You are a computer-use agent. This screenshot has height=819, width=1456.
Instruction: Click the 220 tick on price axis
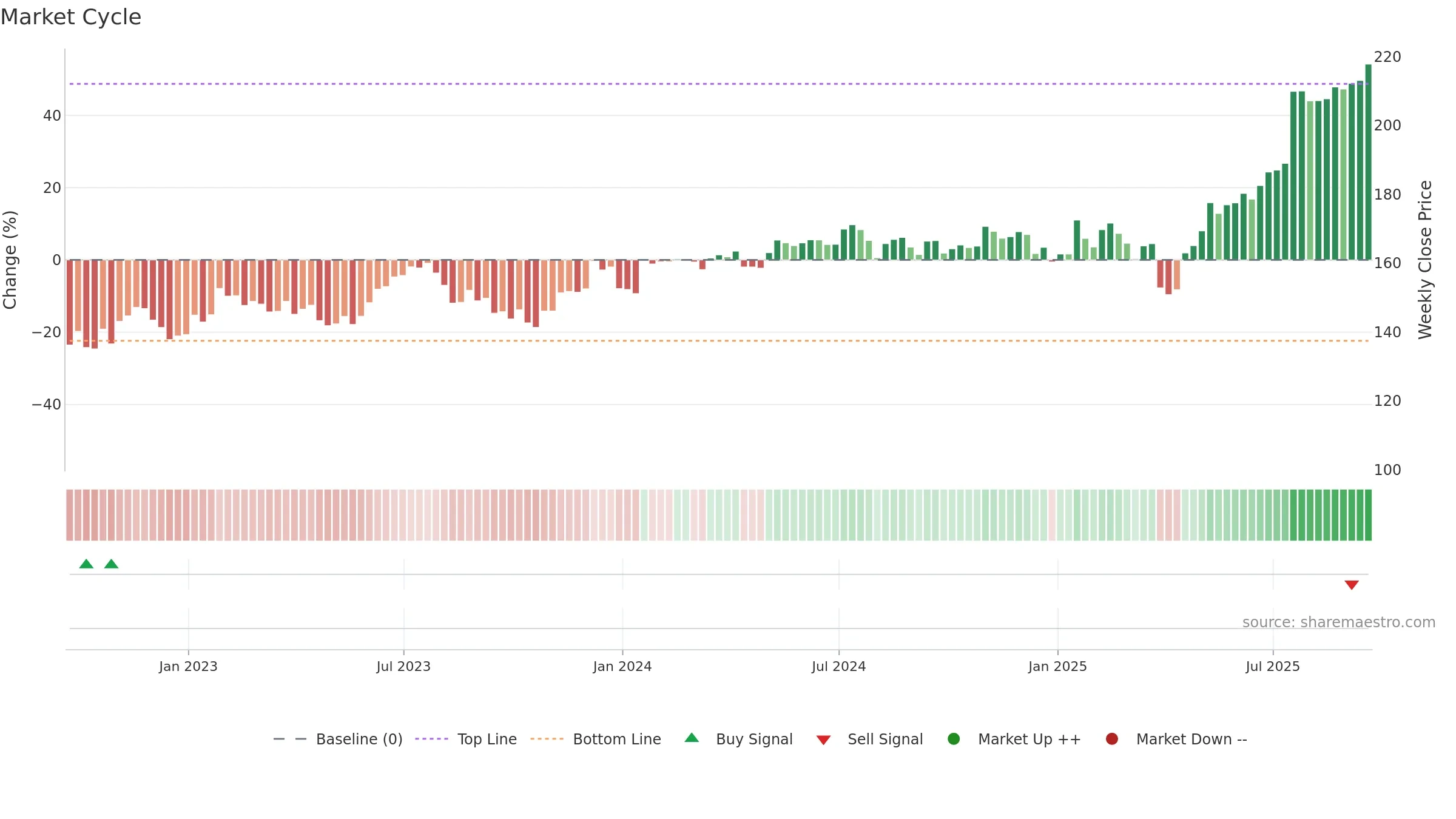[1387, 57]
